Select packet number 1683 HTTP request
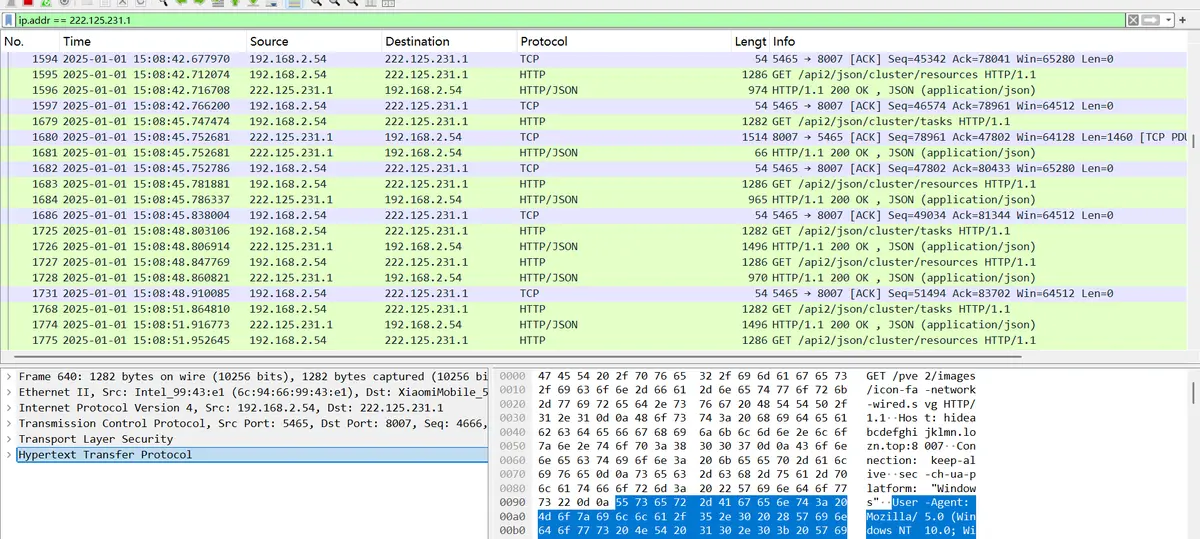The width and height of the screenshot is (1200, 539). (595, 184)
